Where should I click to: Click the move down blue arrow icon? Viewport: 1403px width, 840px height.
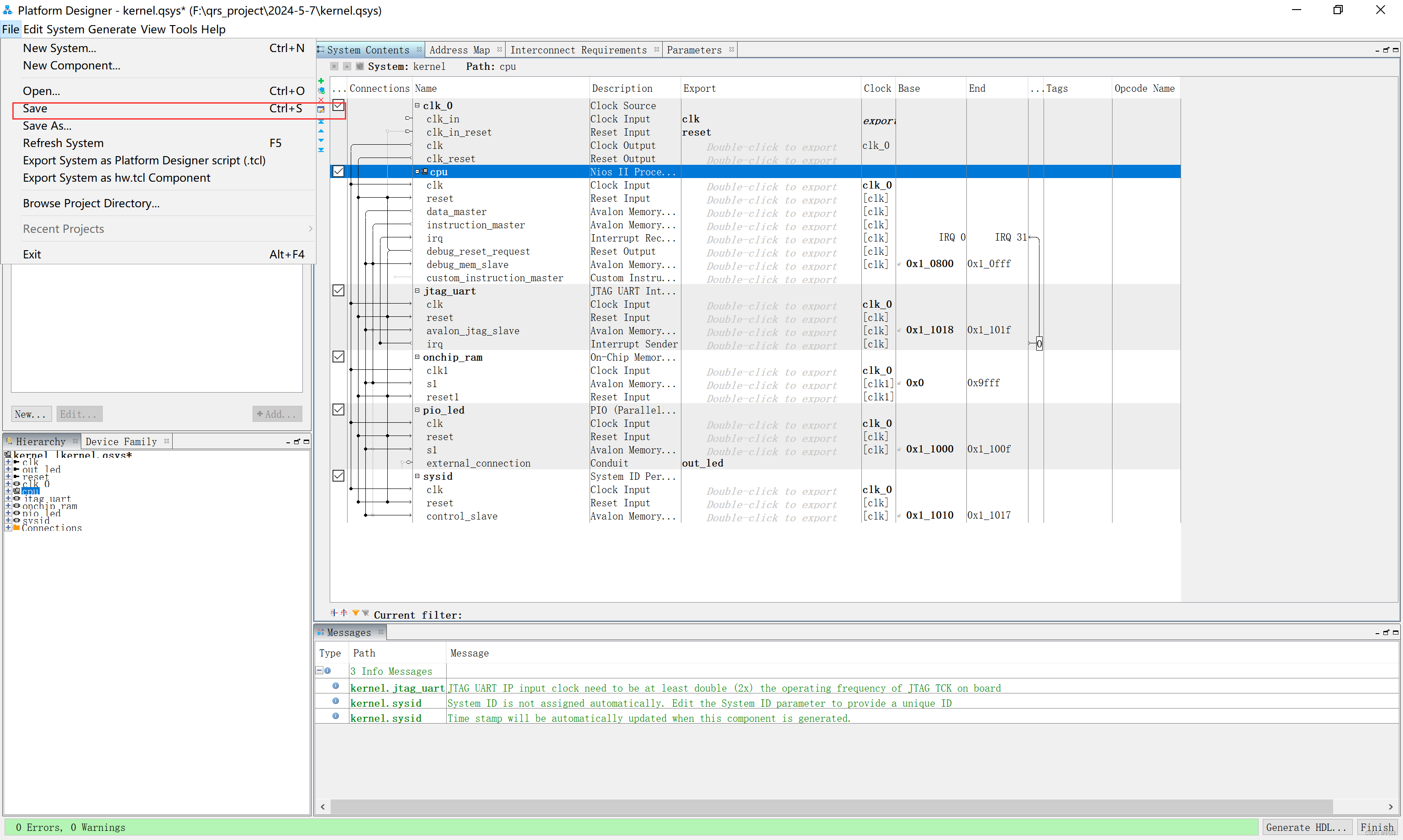321,140
